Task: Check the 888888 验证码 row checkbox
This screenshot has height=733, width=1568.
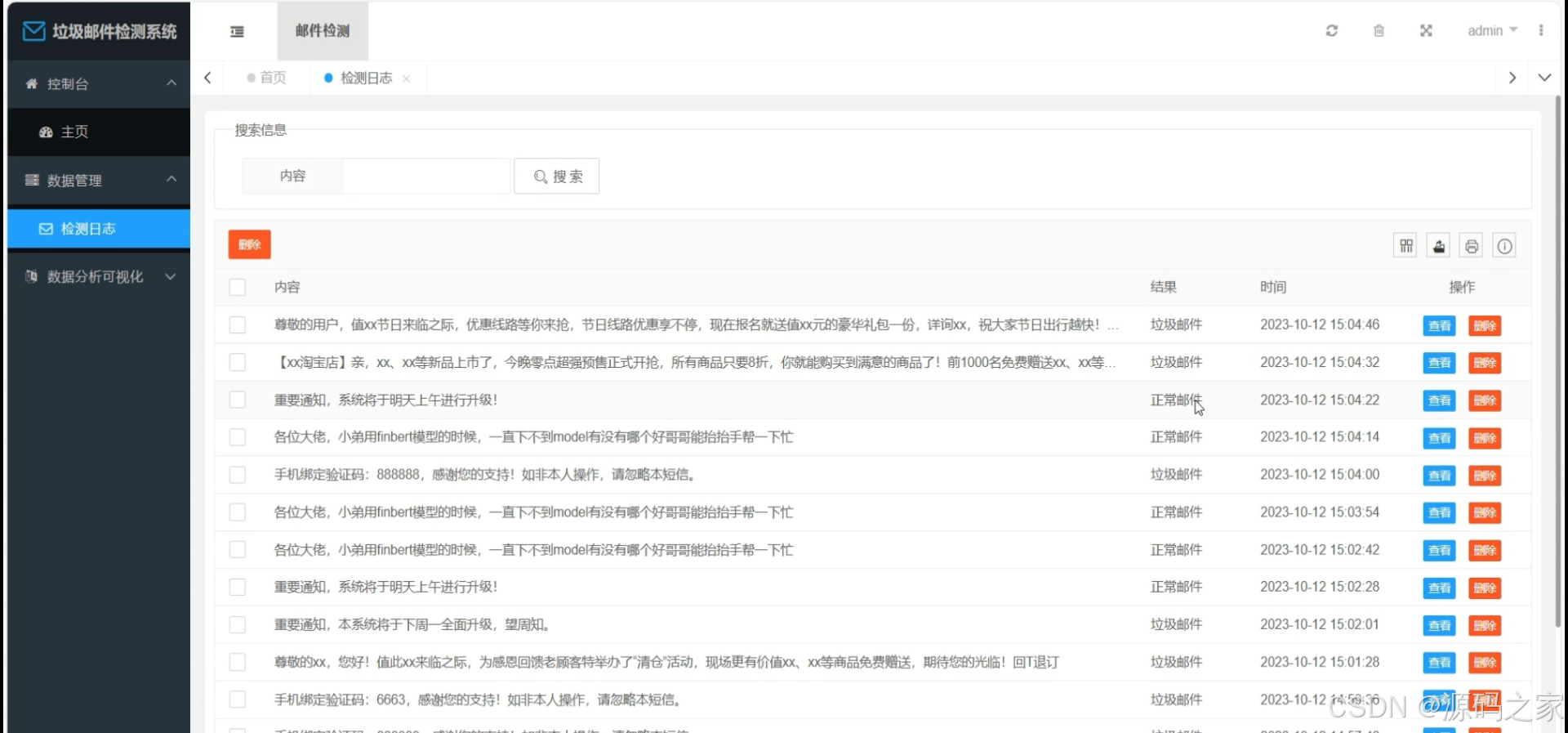Action: click(238, 475)
